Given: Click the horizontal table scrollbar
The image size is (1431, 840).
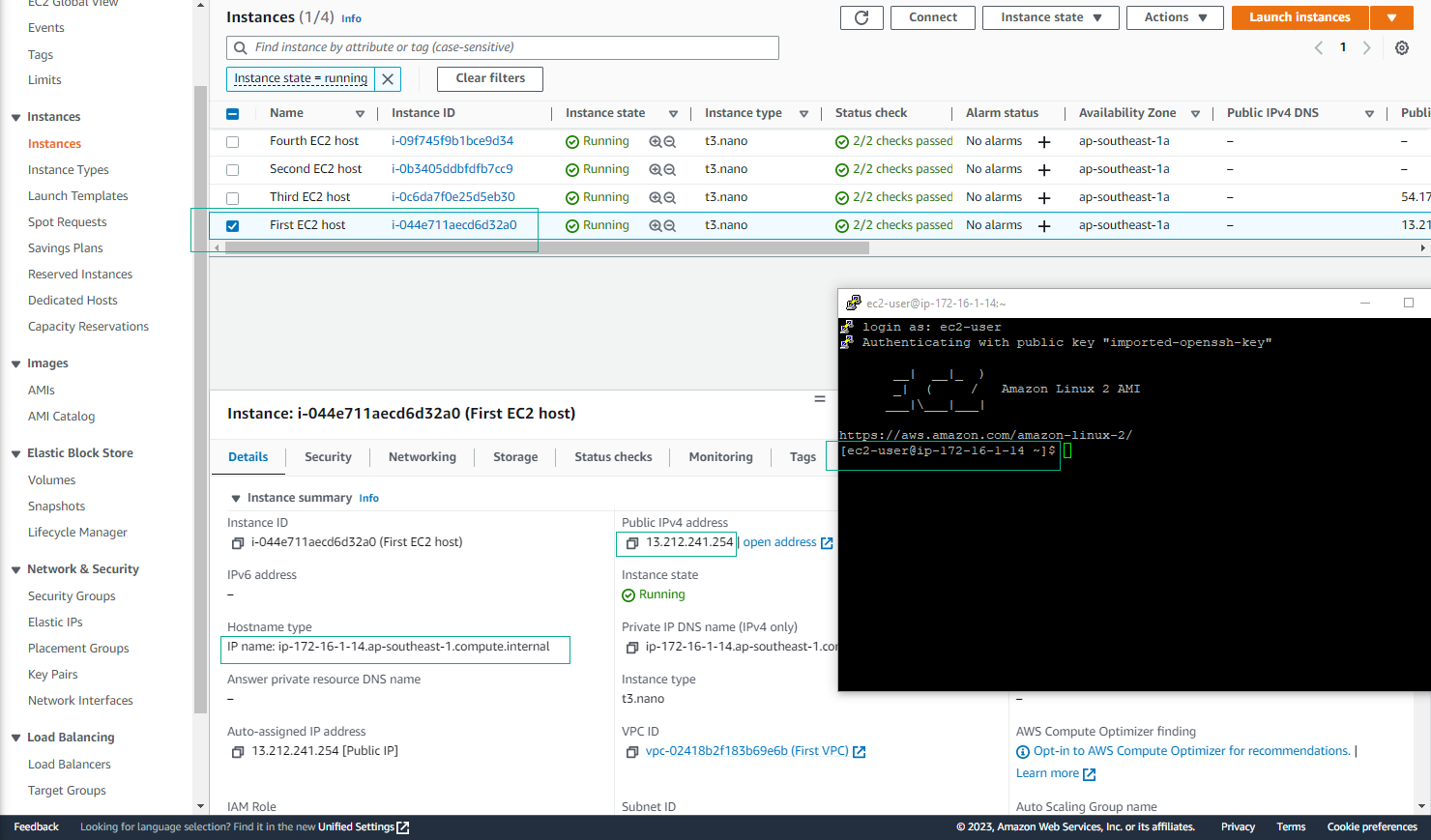Looking at the screenshot, I should coord(546,247).
